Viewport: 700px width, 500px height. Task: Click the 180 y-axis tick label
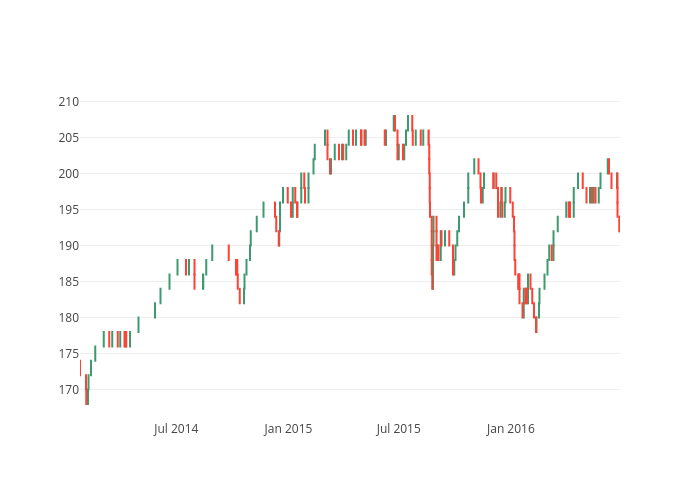(68, 318)
